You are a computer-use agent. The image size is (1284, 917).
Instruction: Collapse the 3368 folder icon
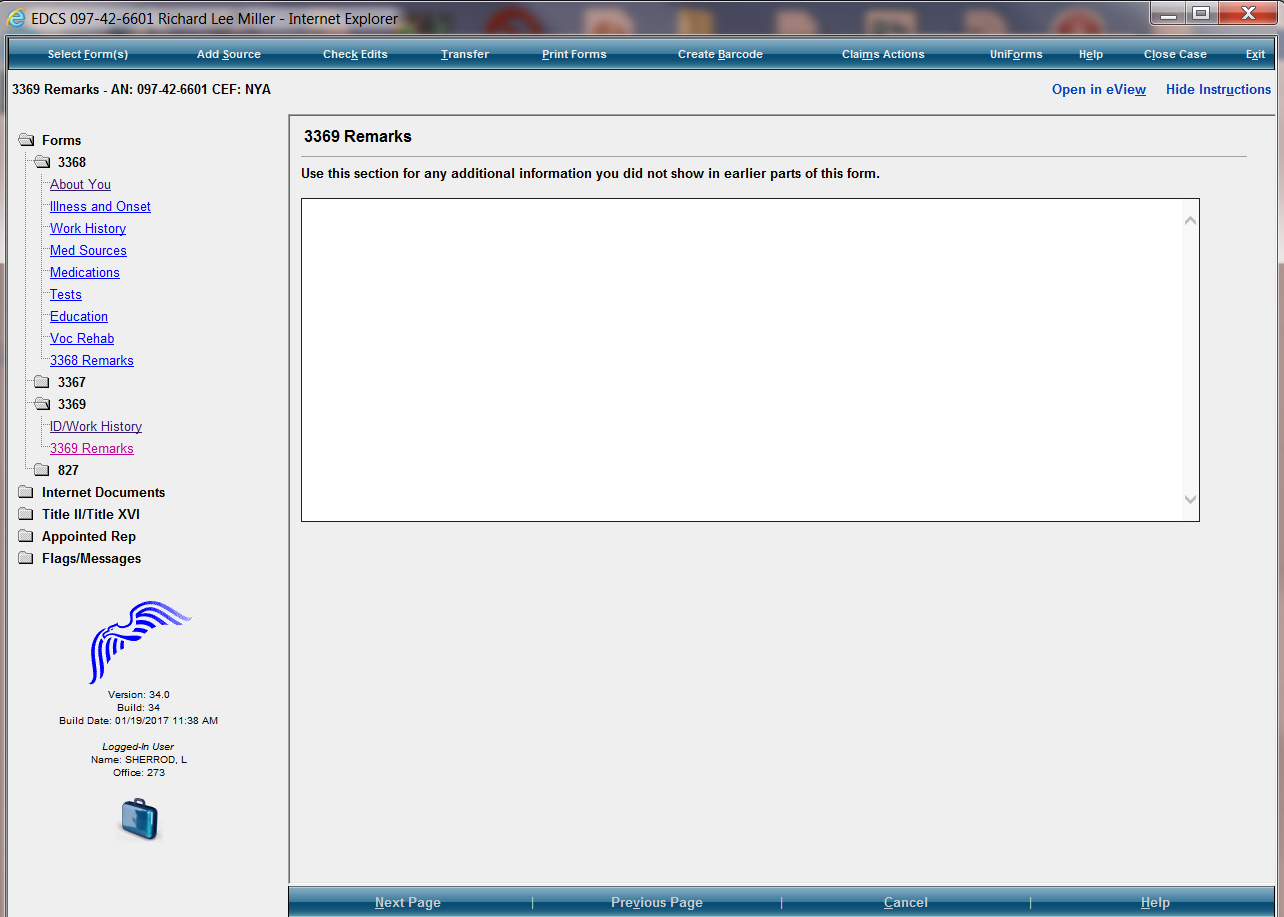pyautogui.click(x=41, y=162)
